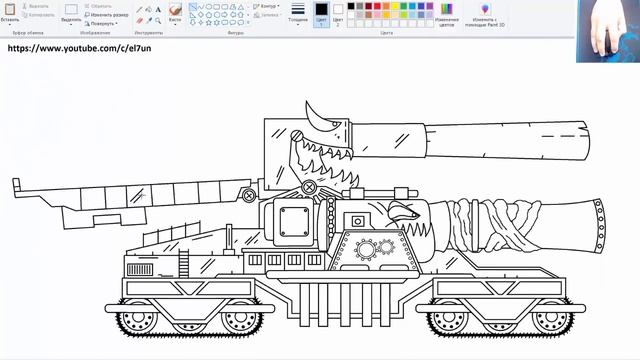
Task: Choose the Rounded rectangle shape
Action: pyautogui.click(x=224, y=7)
